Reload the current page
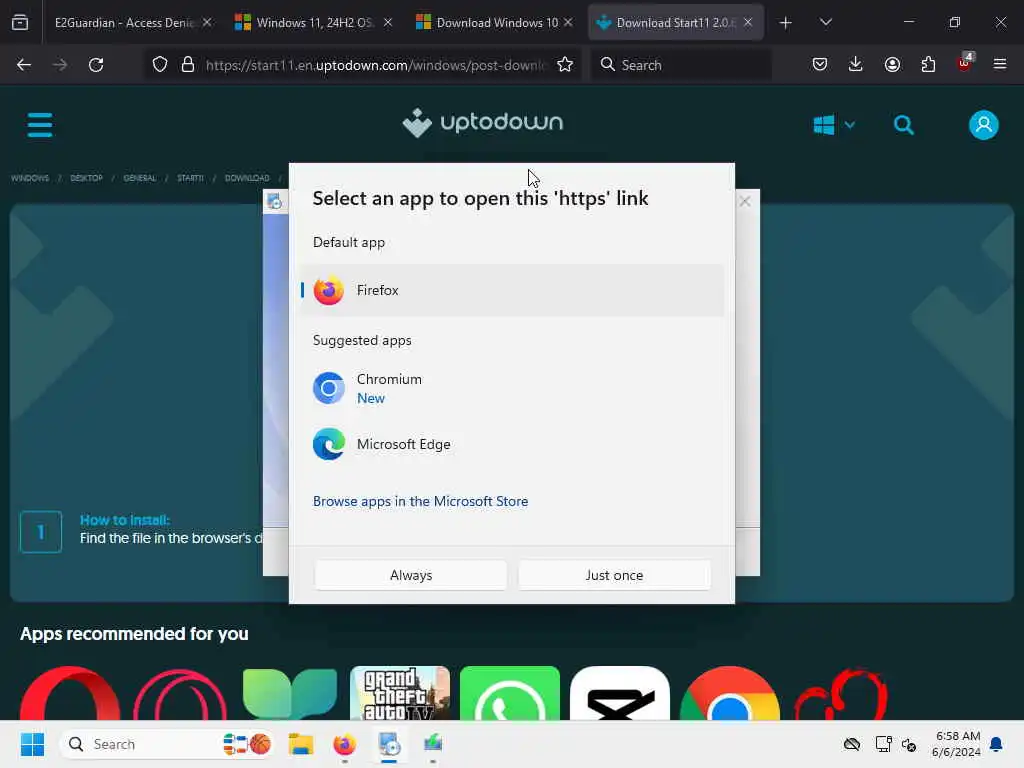Screen dimensions: 1024x768 point(96,65)
